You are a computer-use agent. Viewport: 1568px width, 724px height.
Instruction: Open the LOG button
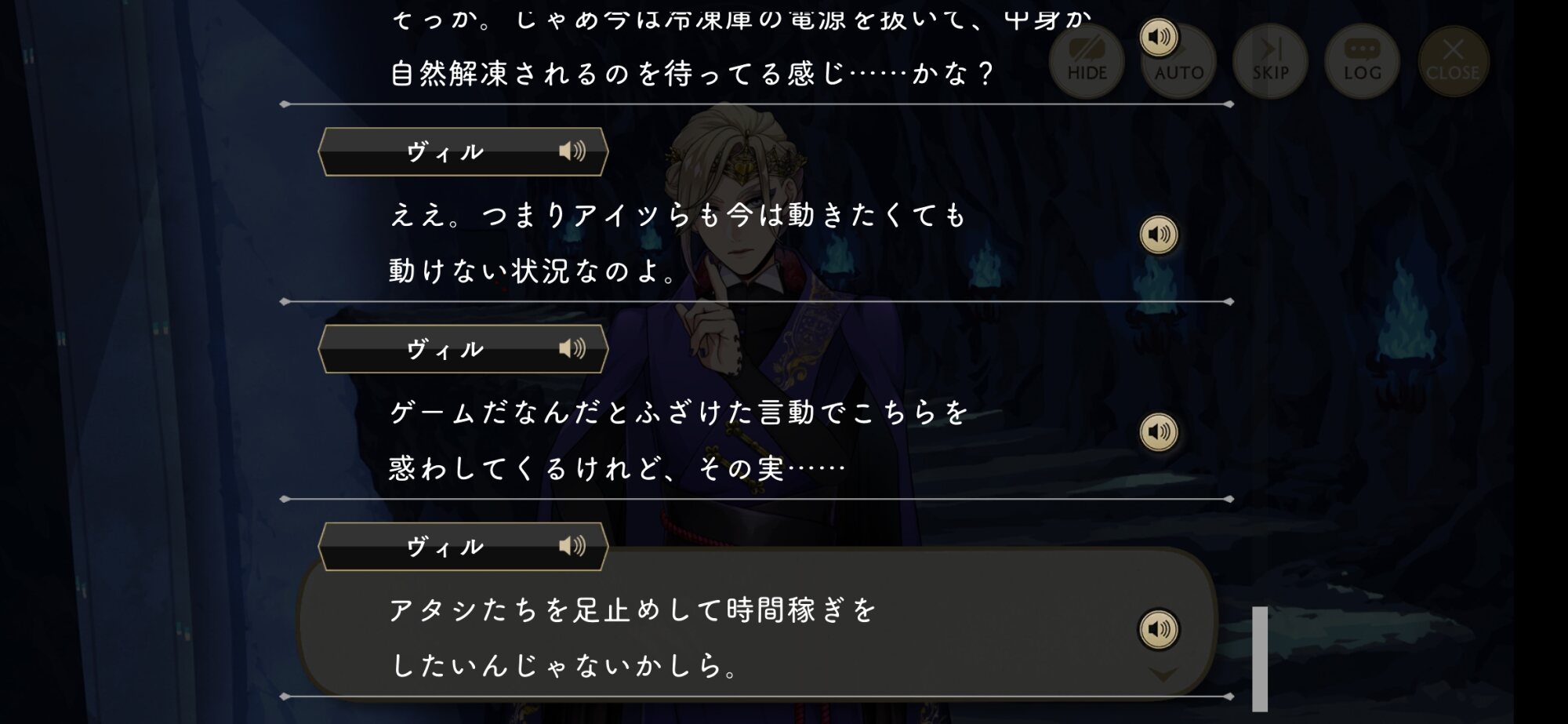(x=1362, y=61)
